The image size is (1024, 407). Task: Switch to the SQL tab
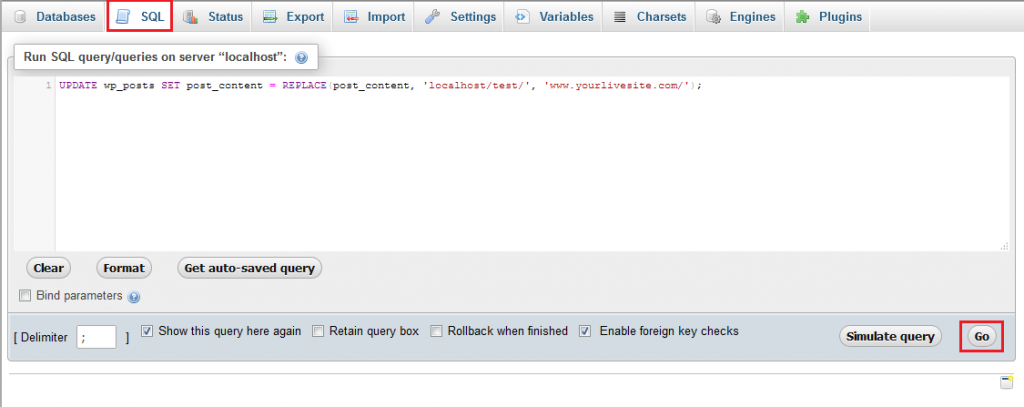140,17
